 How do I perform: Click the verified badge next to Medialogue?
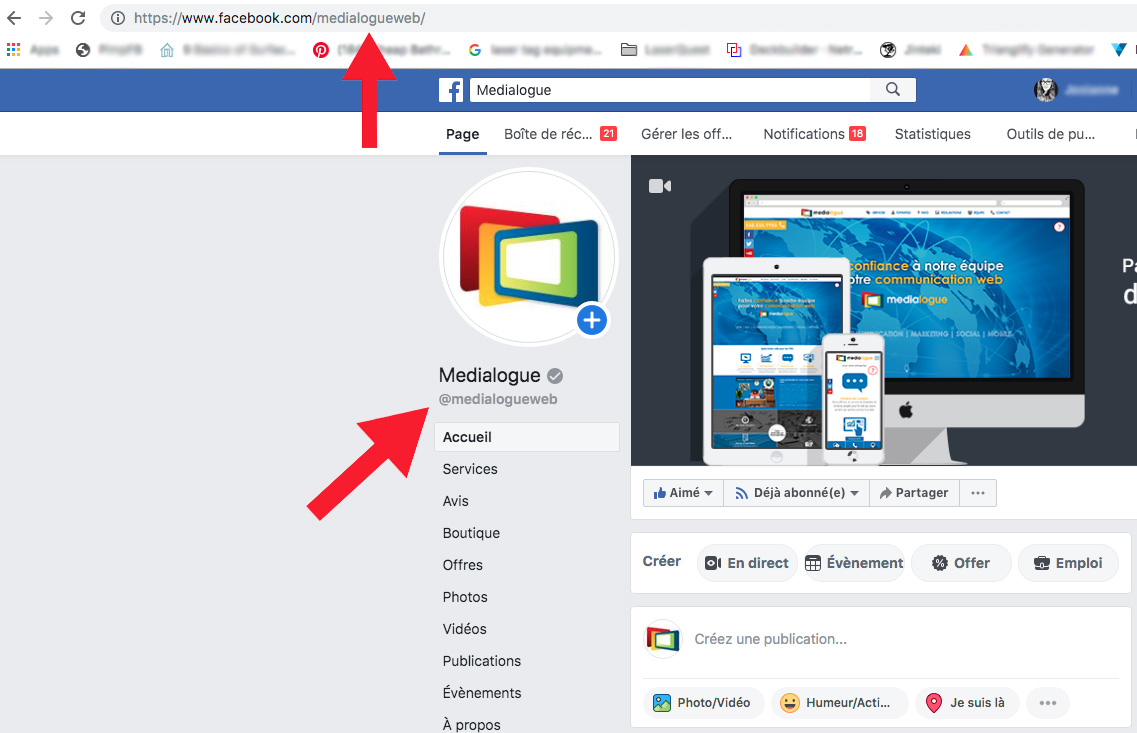pyautogui.click(x=555, y=375)
